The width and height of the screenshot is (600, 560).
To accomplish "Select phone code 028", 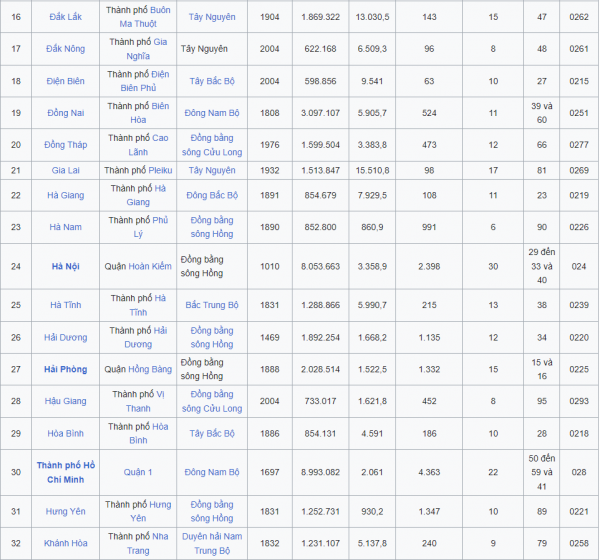I will coord(579,472).
